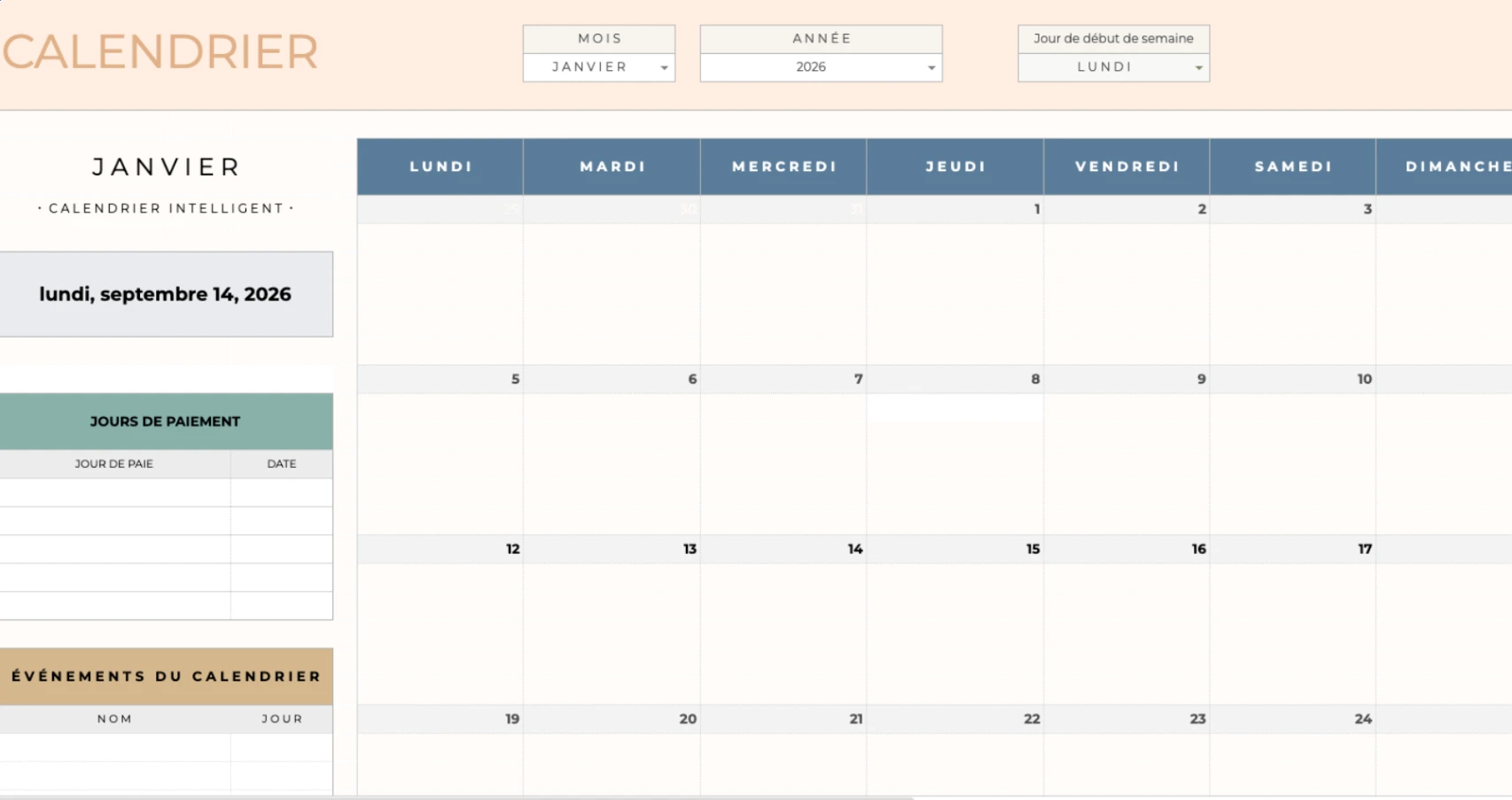Click the DATE column header

click(282, 463)
